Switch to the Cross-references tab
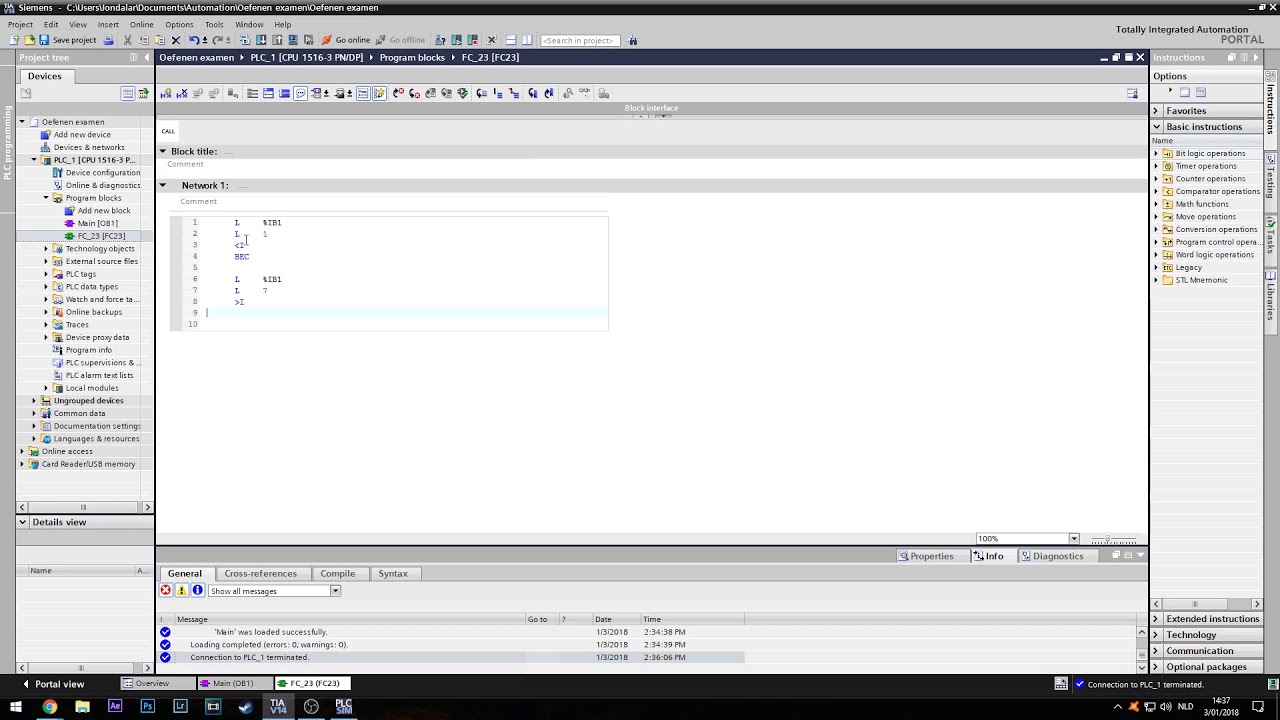The image size is (1280, 720). (260, 574)
